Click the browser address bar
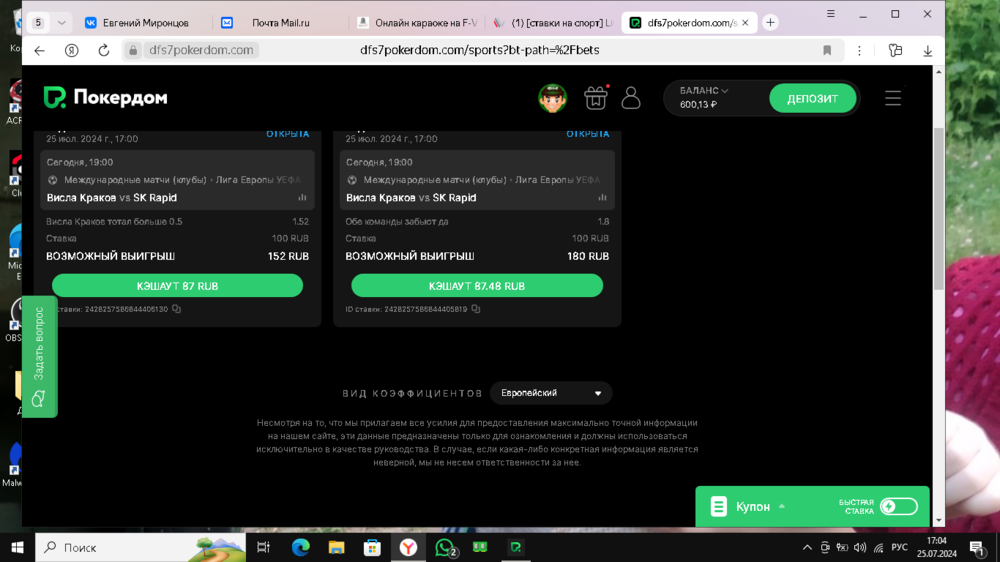The image size is (1000, 562). click(x=480, y=50)
